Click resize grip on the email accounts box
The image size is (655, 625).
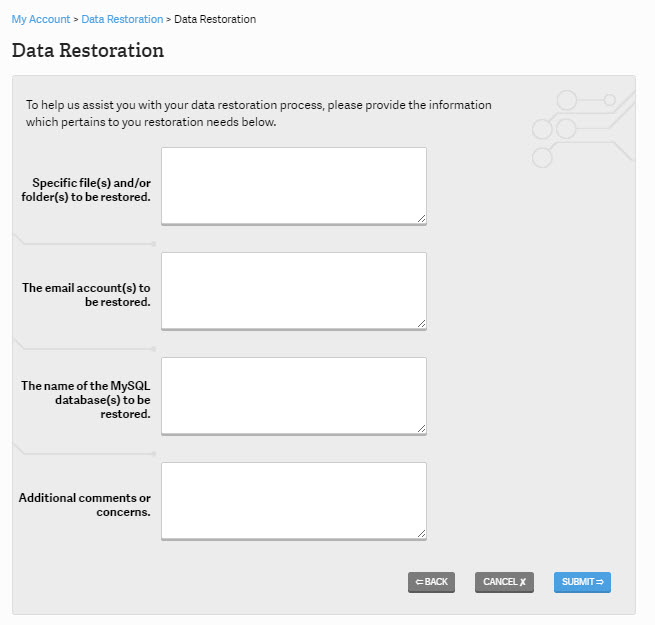tap(421, 323)
